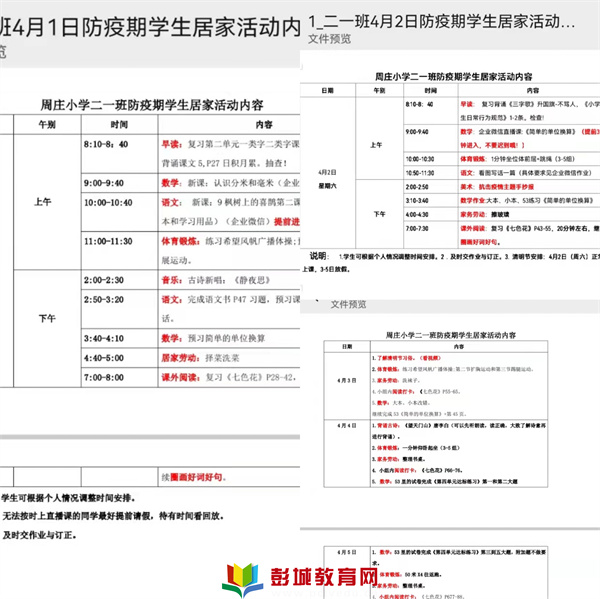Viewport: 600px width, 599px height.
Task: Click the '说明' label under the April 2 table
Action: tap(317, 256)
